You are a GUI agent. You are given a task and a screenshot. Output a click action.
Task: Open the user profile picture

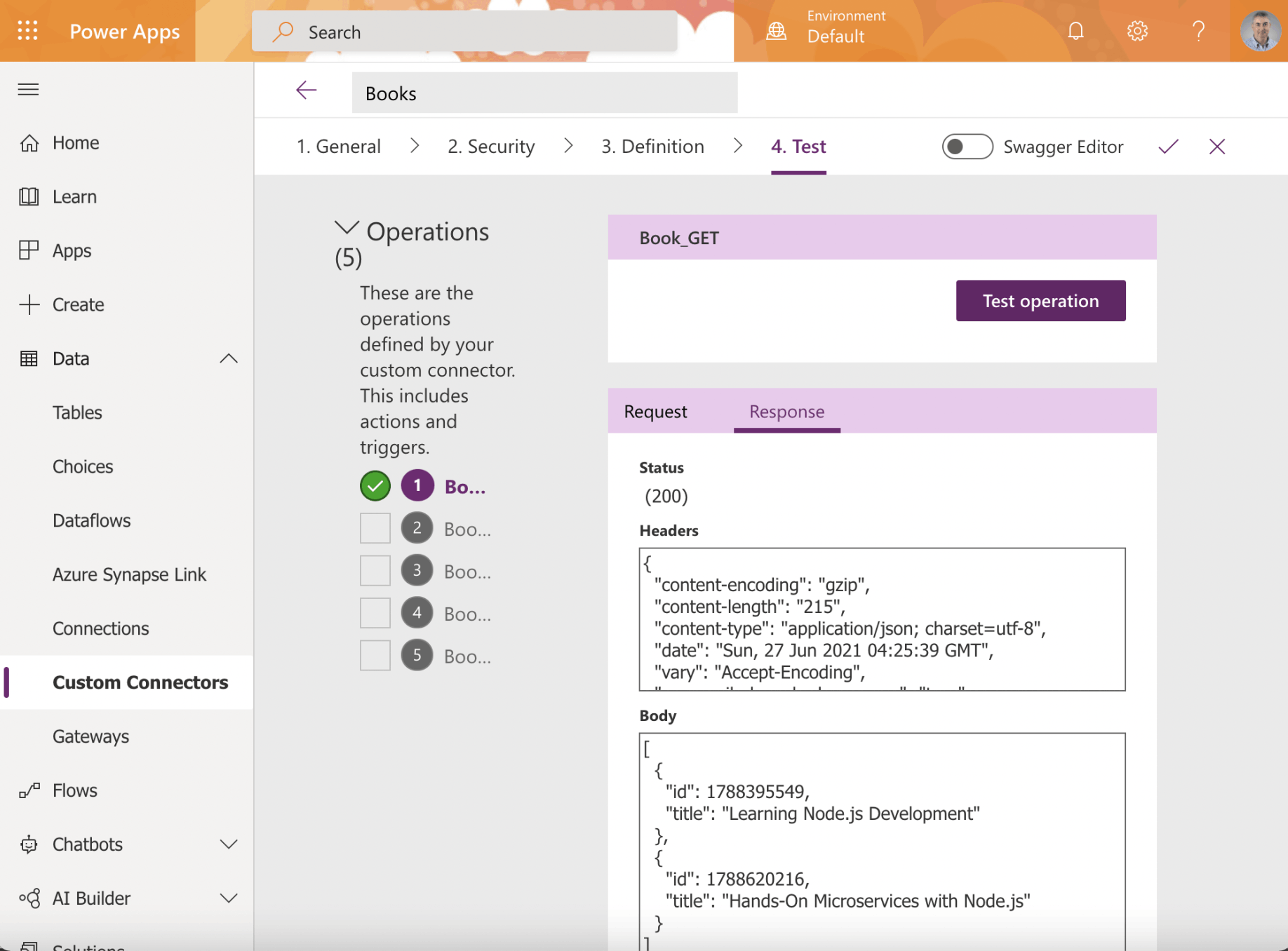[x=1260, y=31]
